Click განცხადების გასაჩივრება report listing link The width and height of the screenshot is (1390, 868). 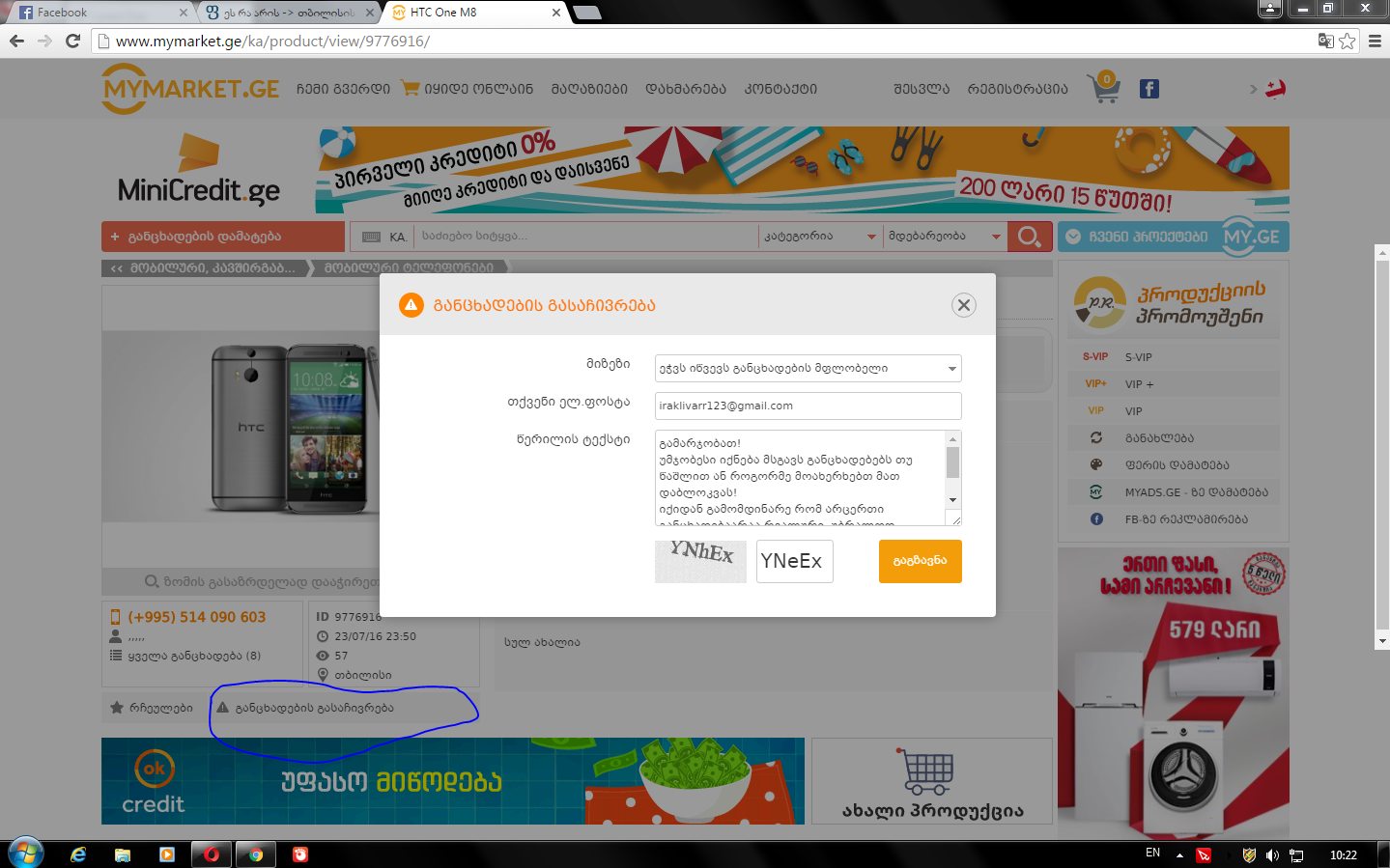click(305, 708)
